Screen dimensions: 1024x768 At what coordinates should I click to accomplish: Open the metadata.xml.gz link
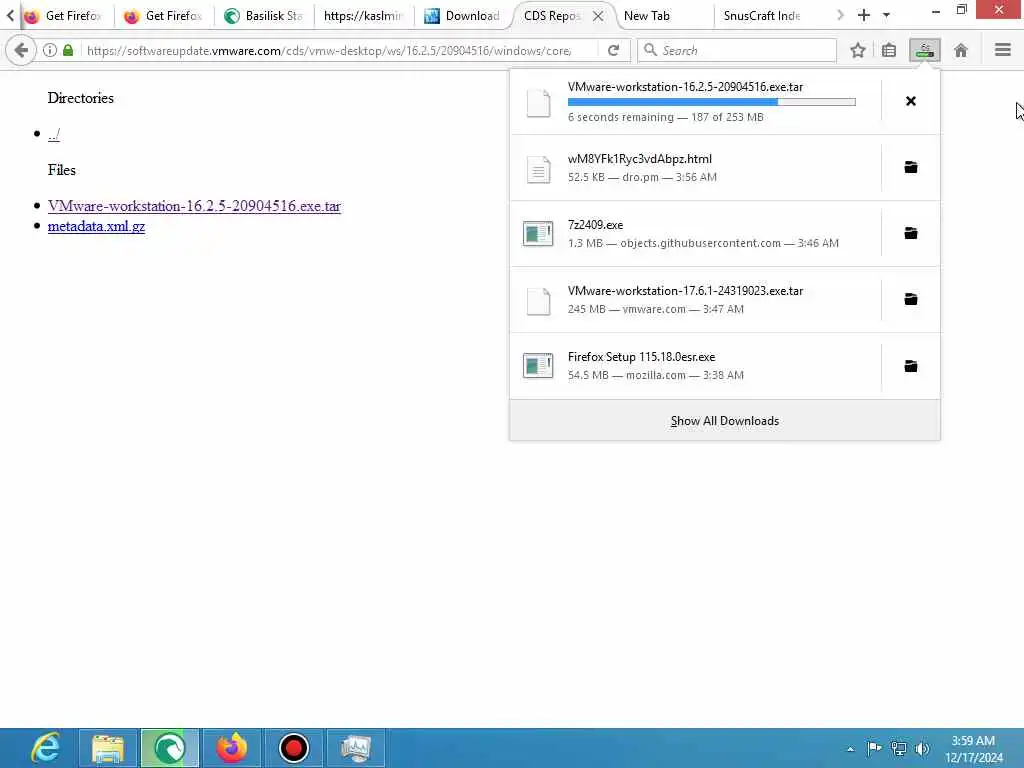tap(96, 227)
